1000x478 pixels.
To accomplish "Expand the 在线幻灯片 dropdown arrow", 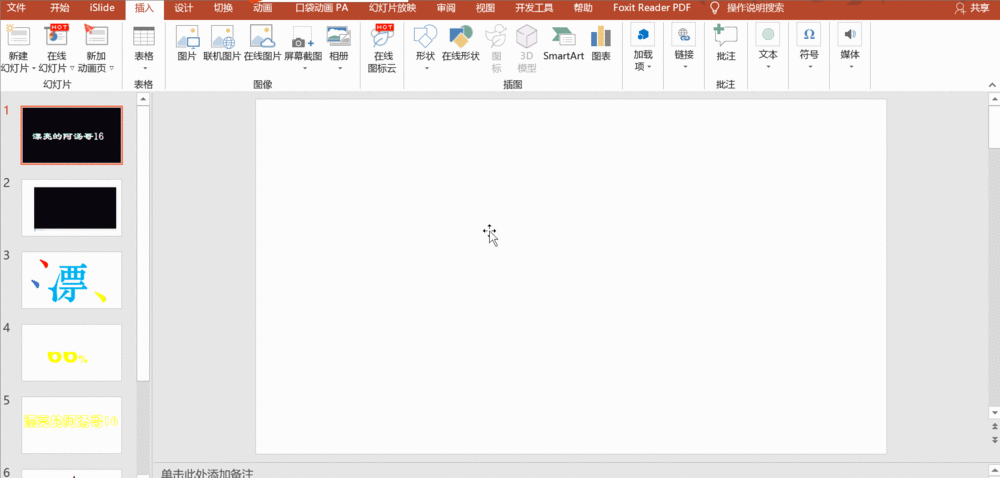I will coord(72,68).
